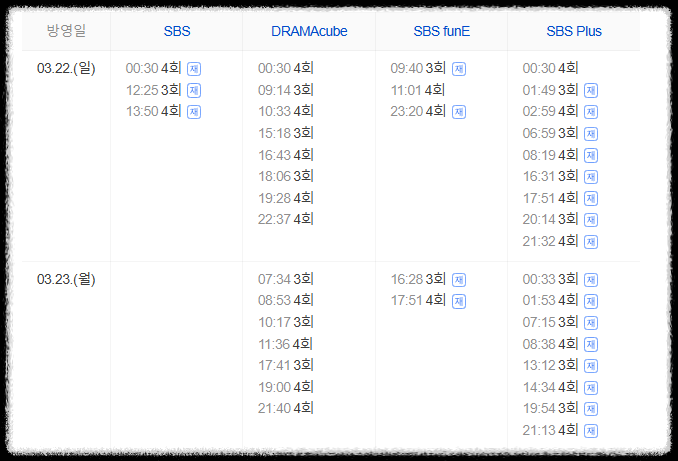Select the DRAMAcube 09:14 3회 entry
Image resolution: width=678 pixels, height=461 pixels.
[x=286, y=90]
